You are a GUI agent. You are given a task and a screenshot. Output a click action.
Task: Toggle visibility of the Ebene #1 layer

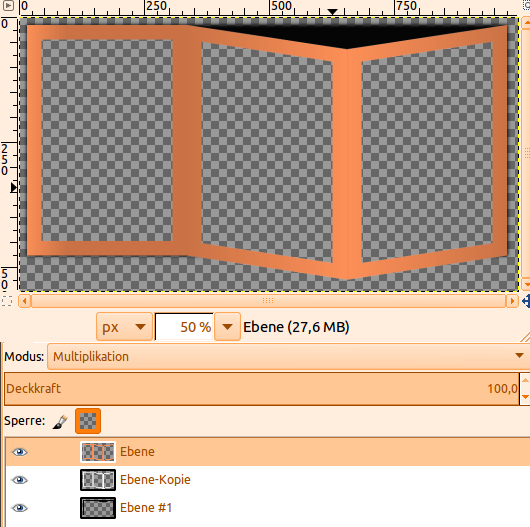coord(19,508)
